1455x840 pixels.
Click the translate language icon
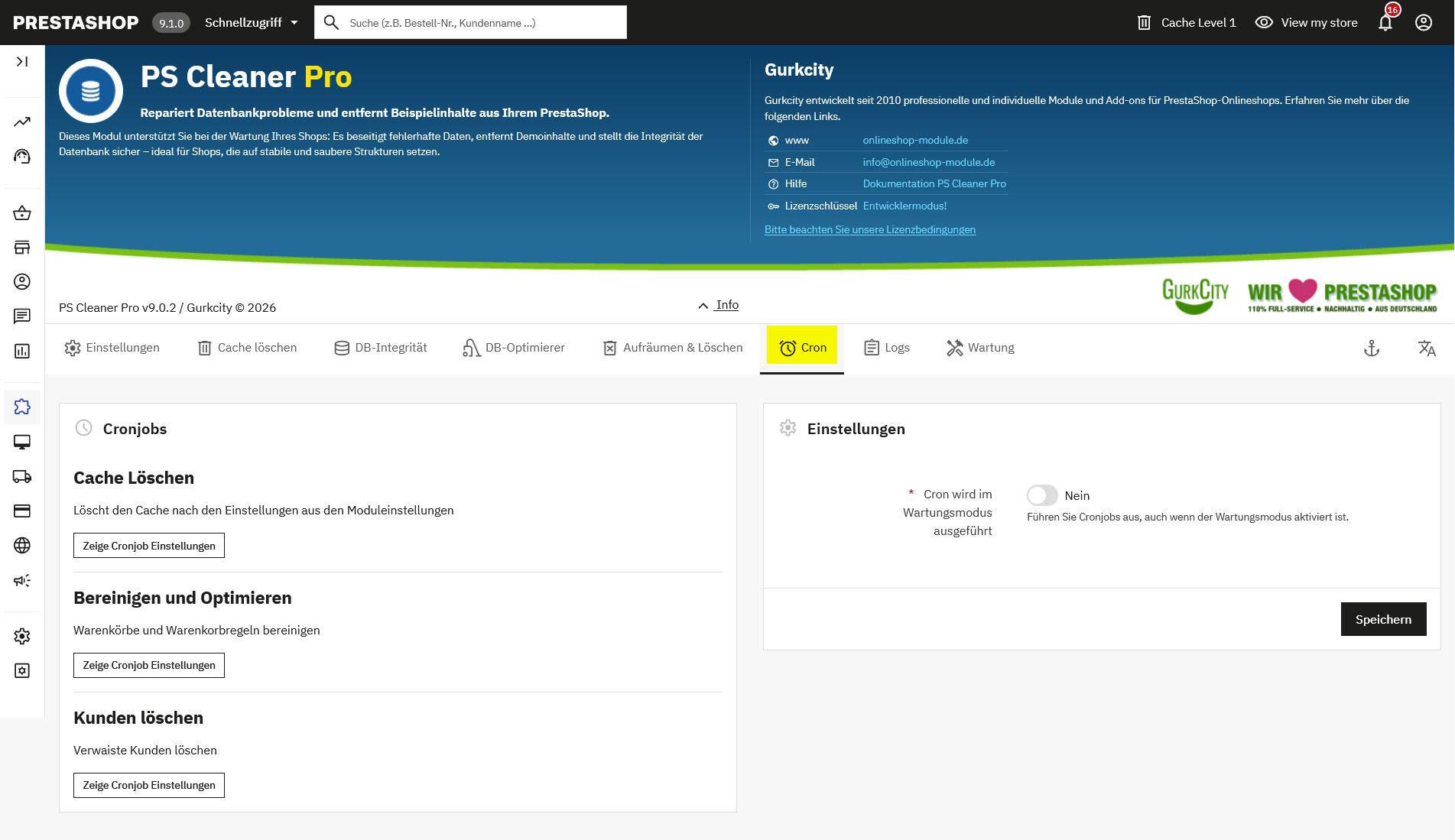tap(1427, 349)
